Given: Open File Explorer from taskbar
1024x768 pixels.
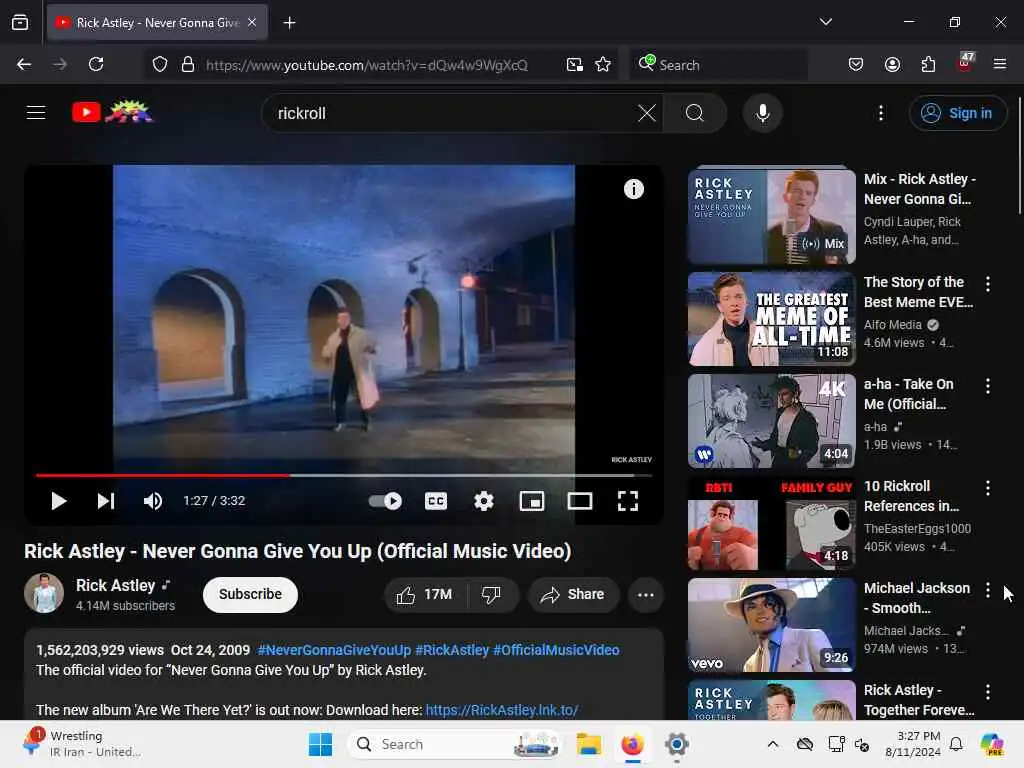Looking at the screenshot, I should tap(588, 744).
